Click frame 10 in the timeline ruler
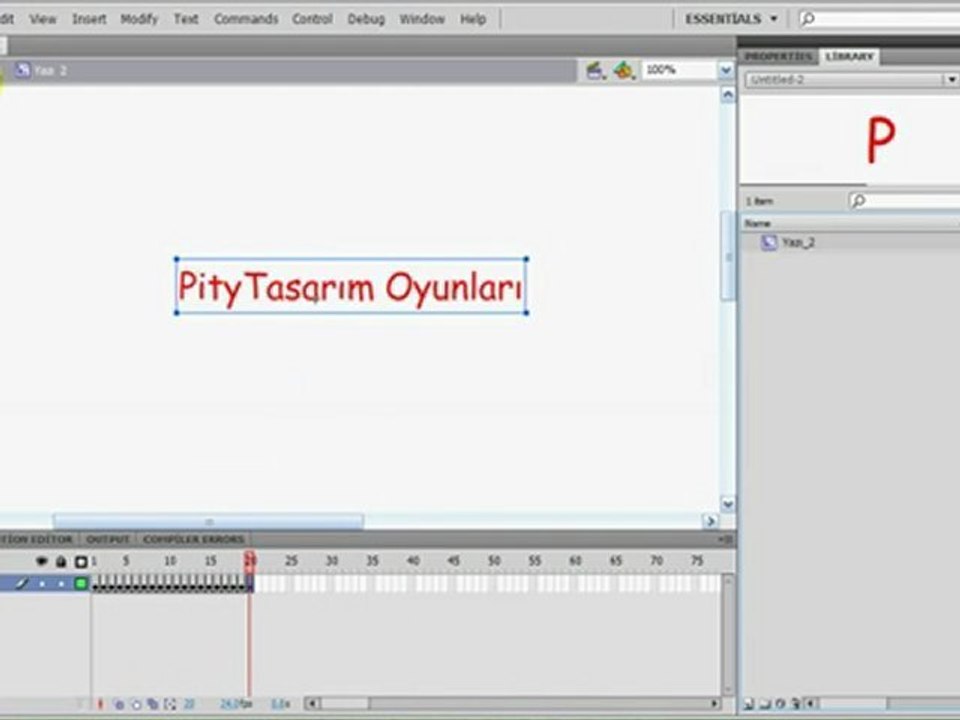Viewport: 960px width, 720px height. pyautogui.click(x=170, y=561)
